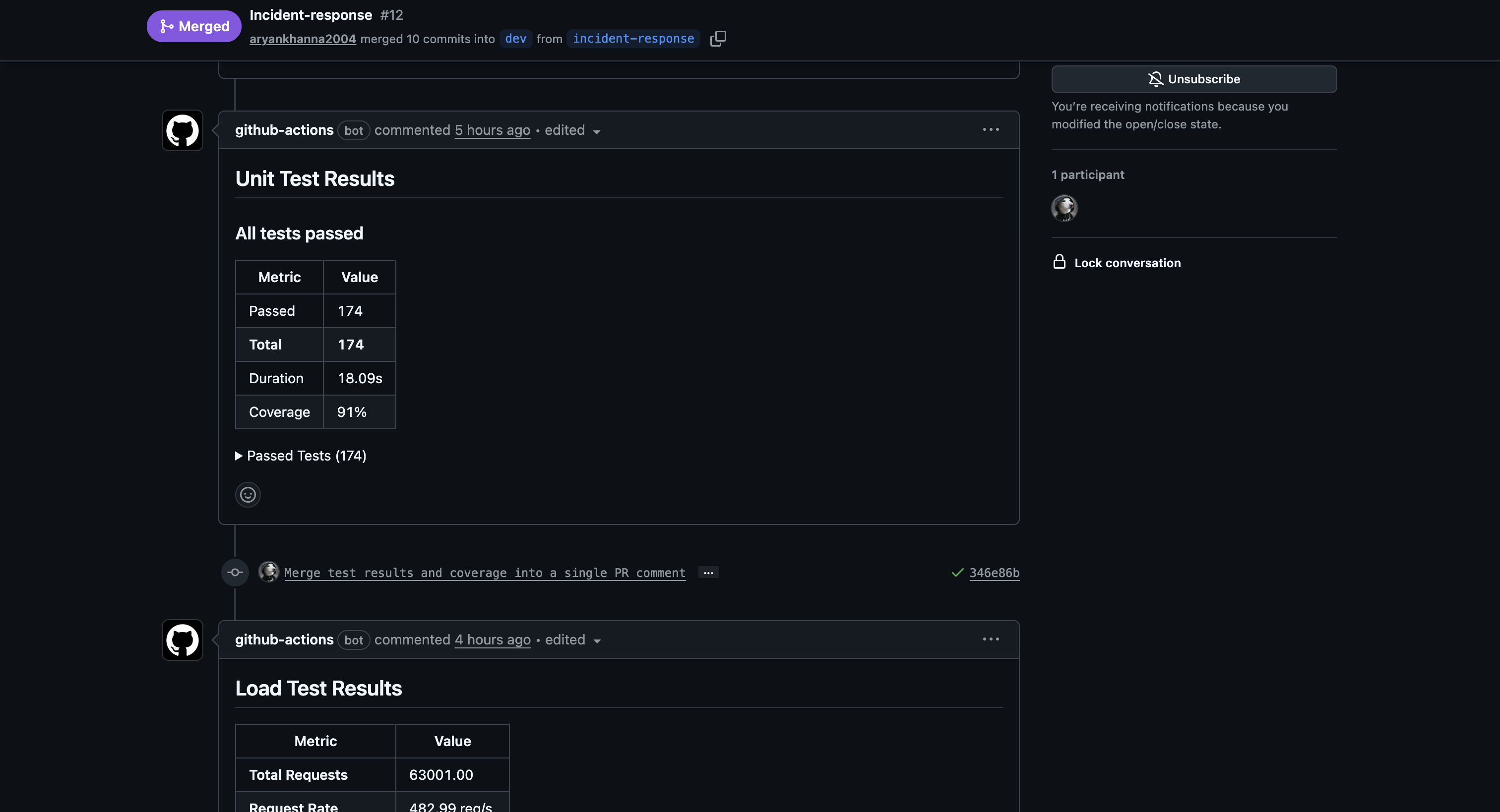Screen dimensions: 1500x812
Task: Open options menu on Unit Test Results comment
Action: 990,130
